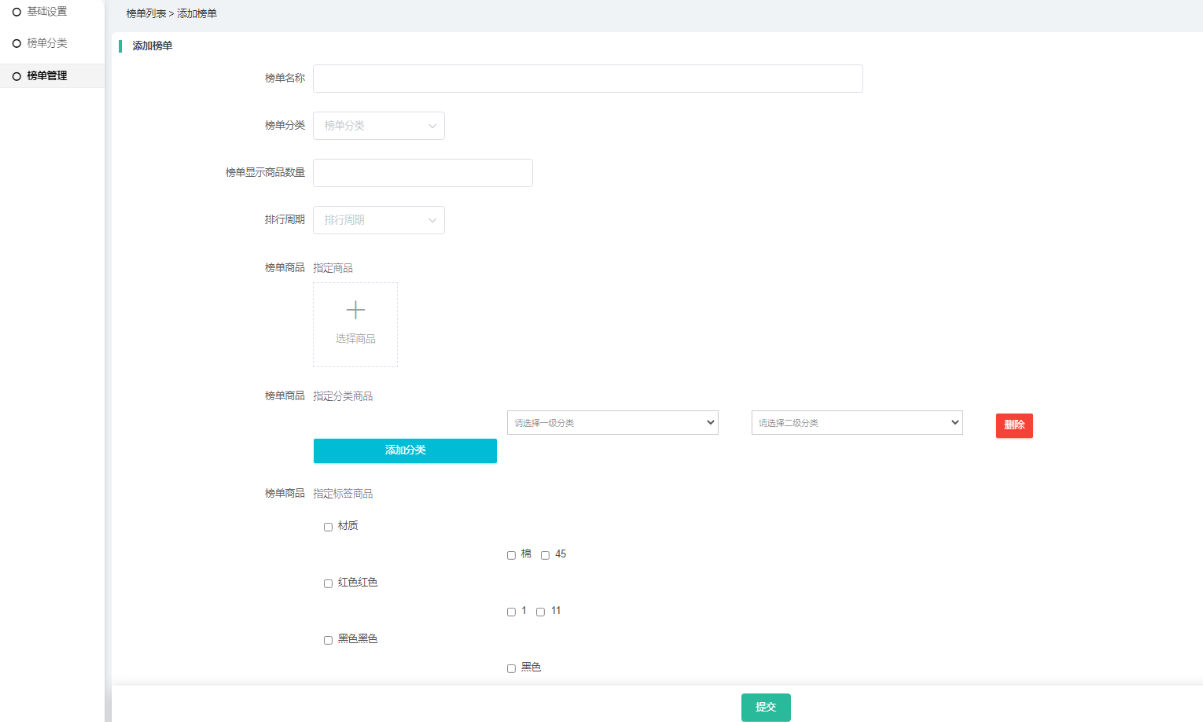
Task: Open the 请选择一级分类 select box
Action: pyautogui.click(x=613, y=423)
